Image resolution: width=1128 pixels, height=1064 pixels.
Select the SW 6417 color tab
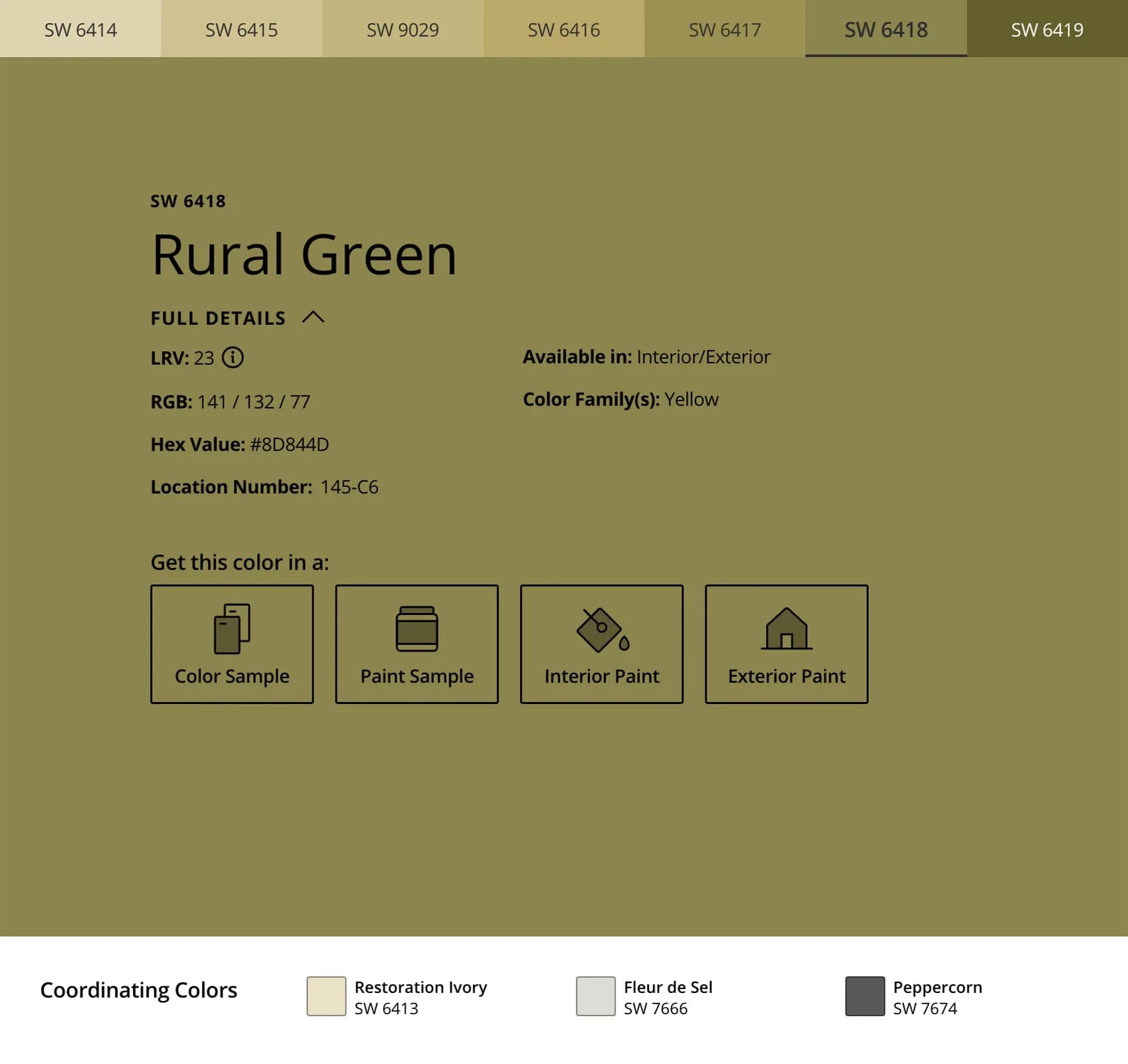[x=725, y=29]
